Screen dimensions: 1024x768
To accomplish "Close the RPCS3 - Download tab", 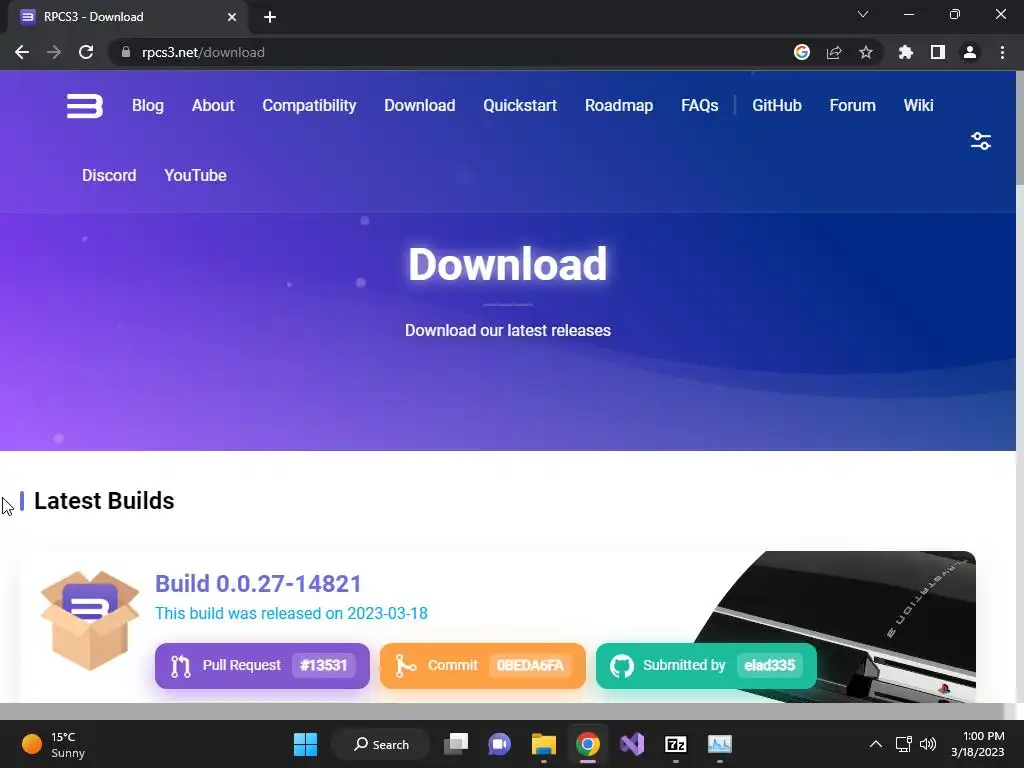I will [232, 17].
